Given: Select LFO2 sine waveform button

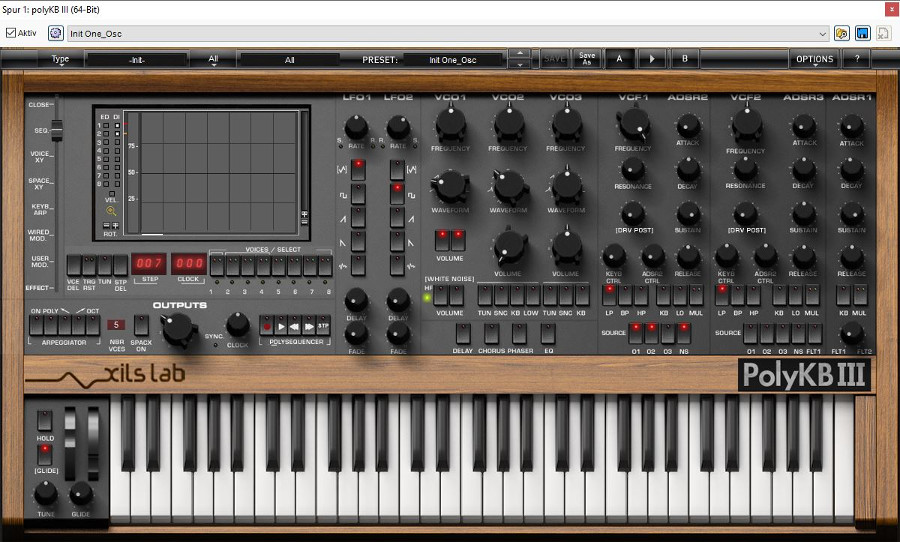Looking at the screenshot, I should click(x=397, y=170).
